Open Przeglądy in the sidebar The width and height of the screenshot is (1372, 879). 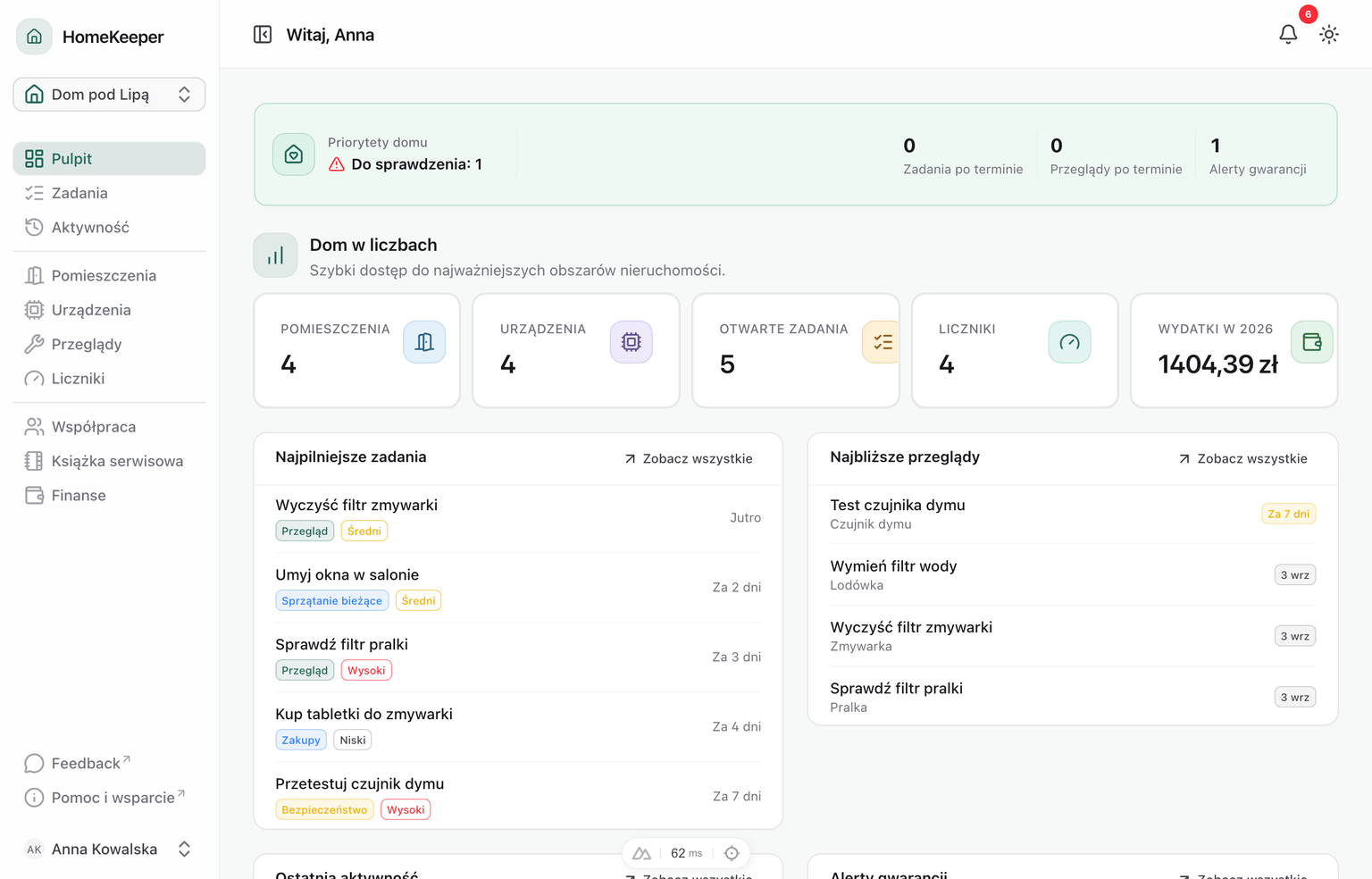click(109, 345)
